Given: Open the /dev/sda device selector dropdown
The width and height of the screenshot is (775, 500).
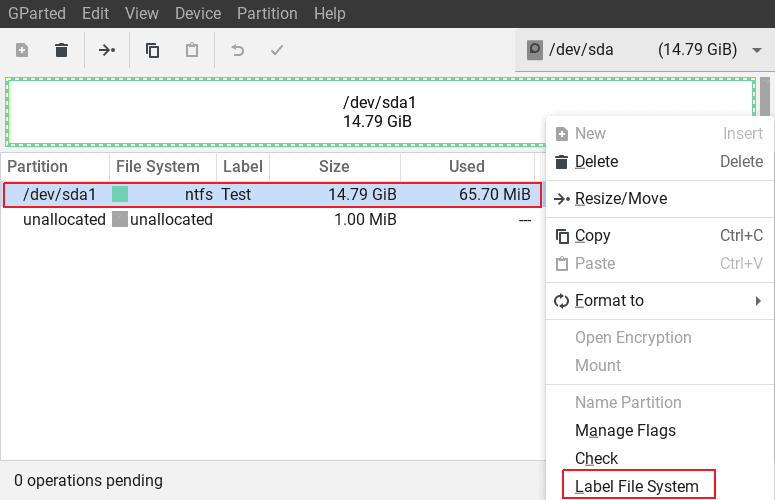Looking at the screenshot, I should 645,50.
